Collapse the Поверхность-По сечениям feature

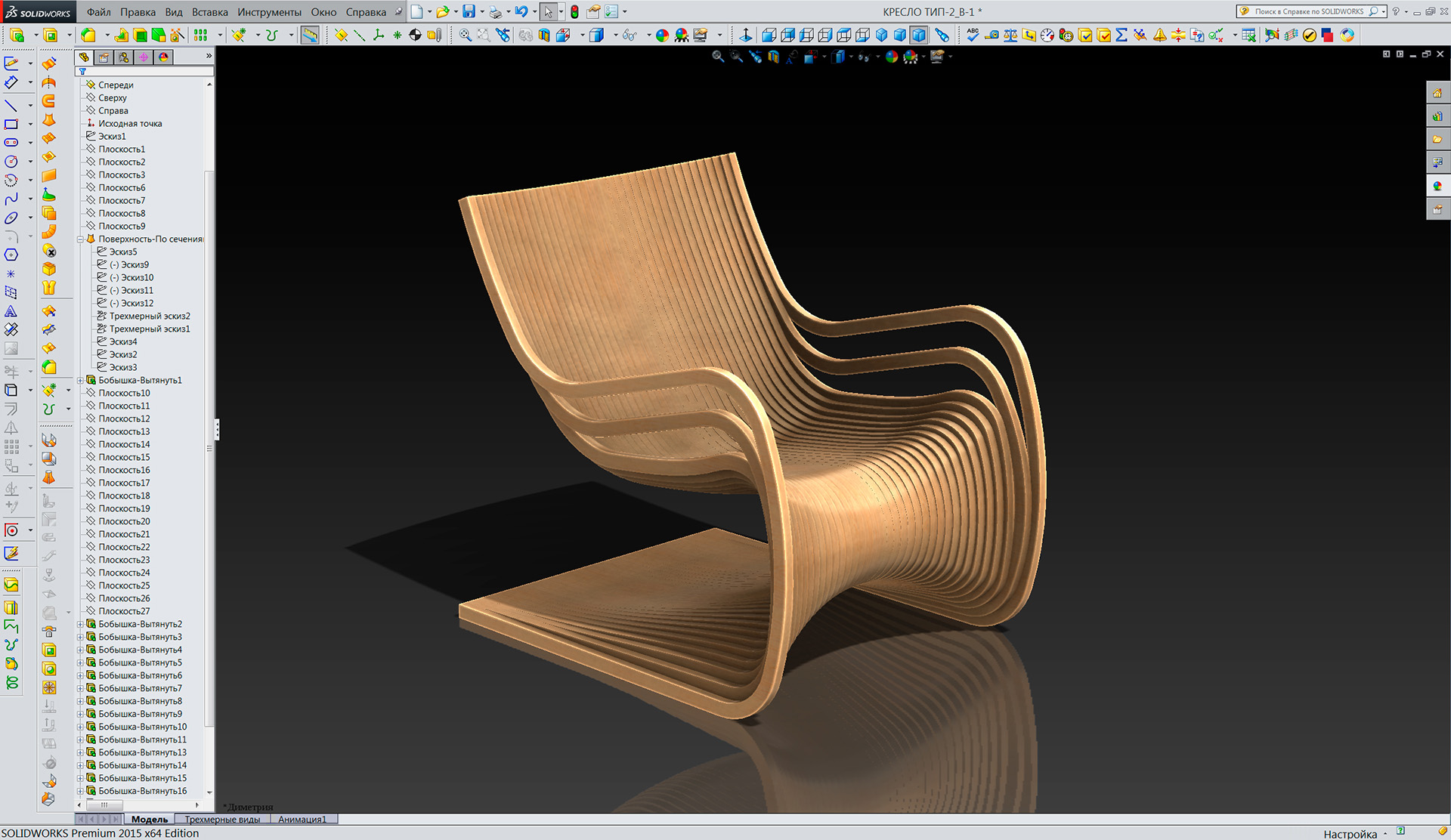[80, 239]
